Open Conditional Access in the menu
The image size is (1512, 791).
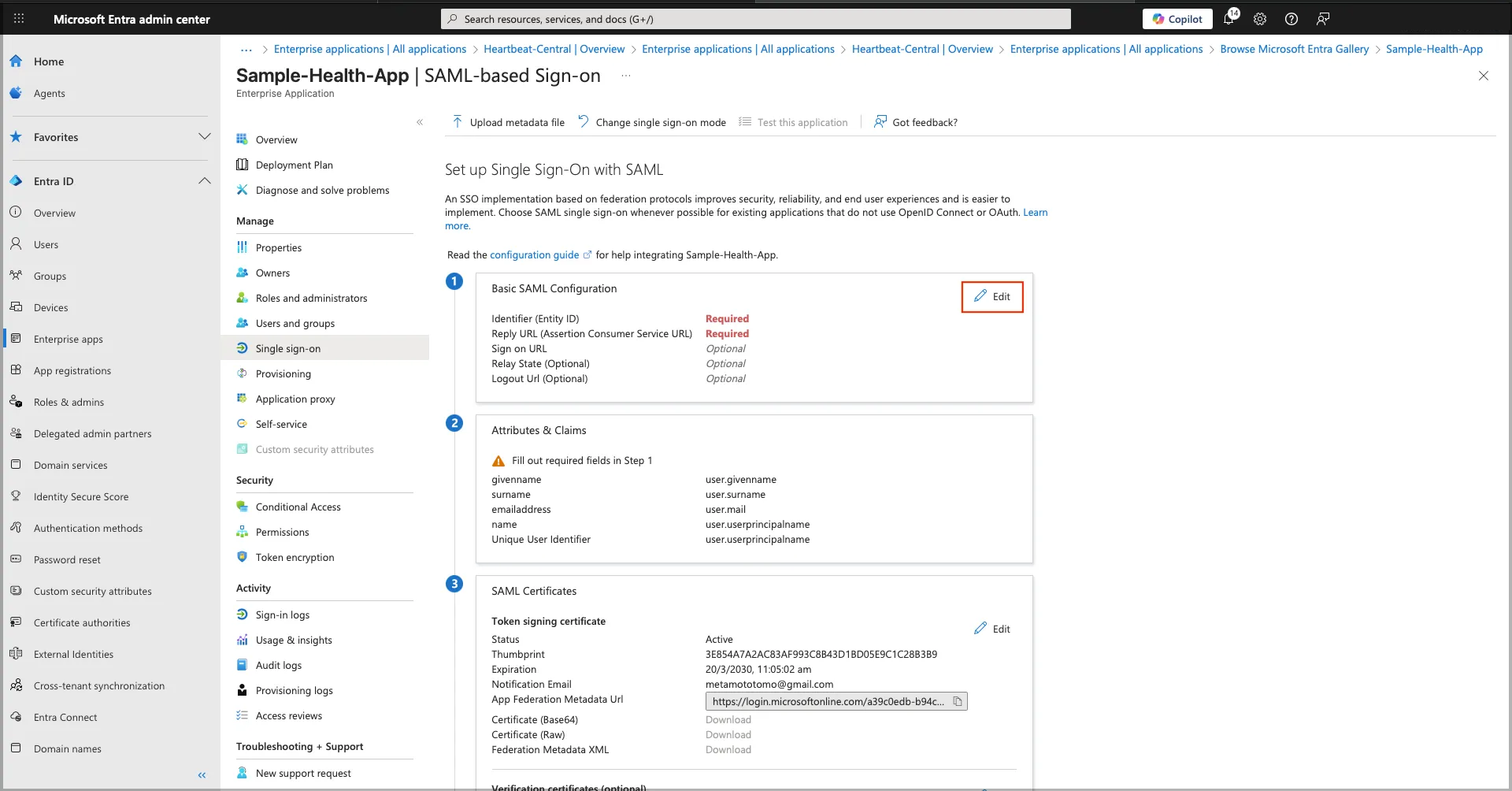[x=298, y=507]
